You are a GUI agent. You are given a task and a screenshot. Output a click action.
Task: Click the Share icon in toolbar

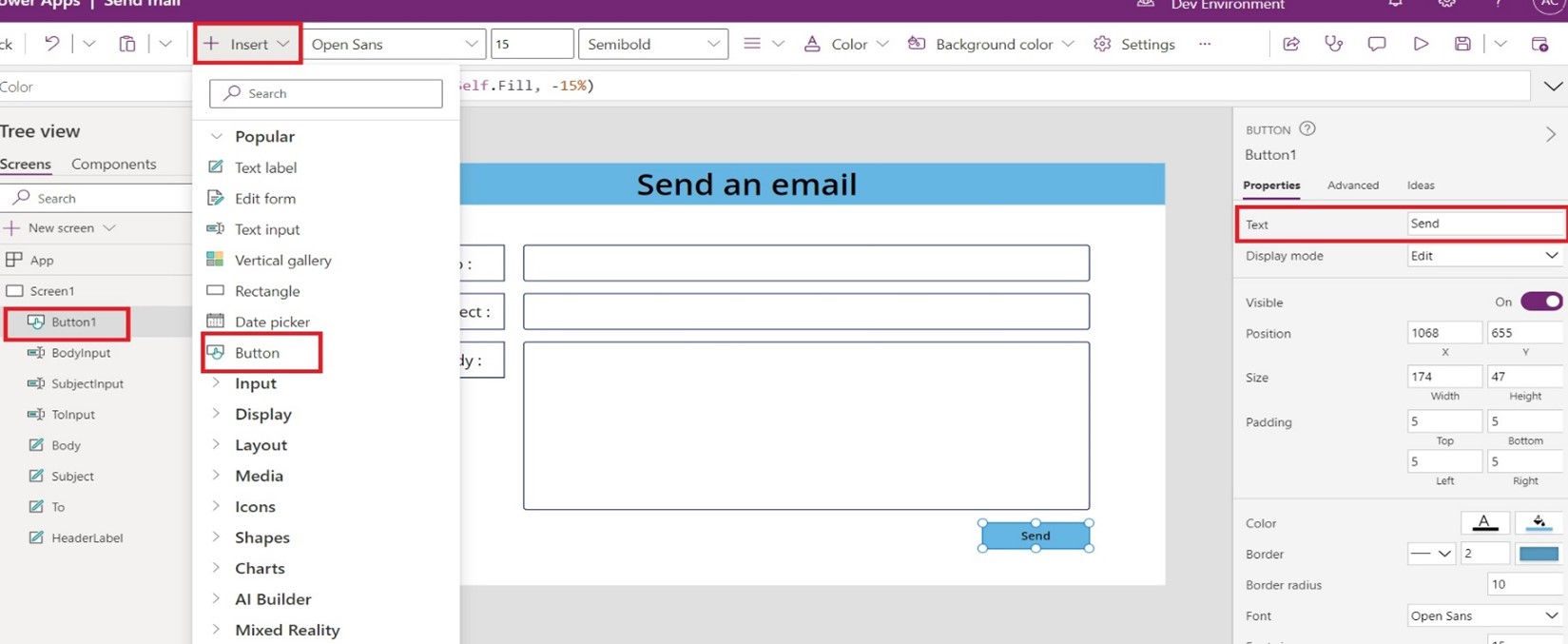[x=1291, y=44]
